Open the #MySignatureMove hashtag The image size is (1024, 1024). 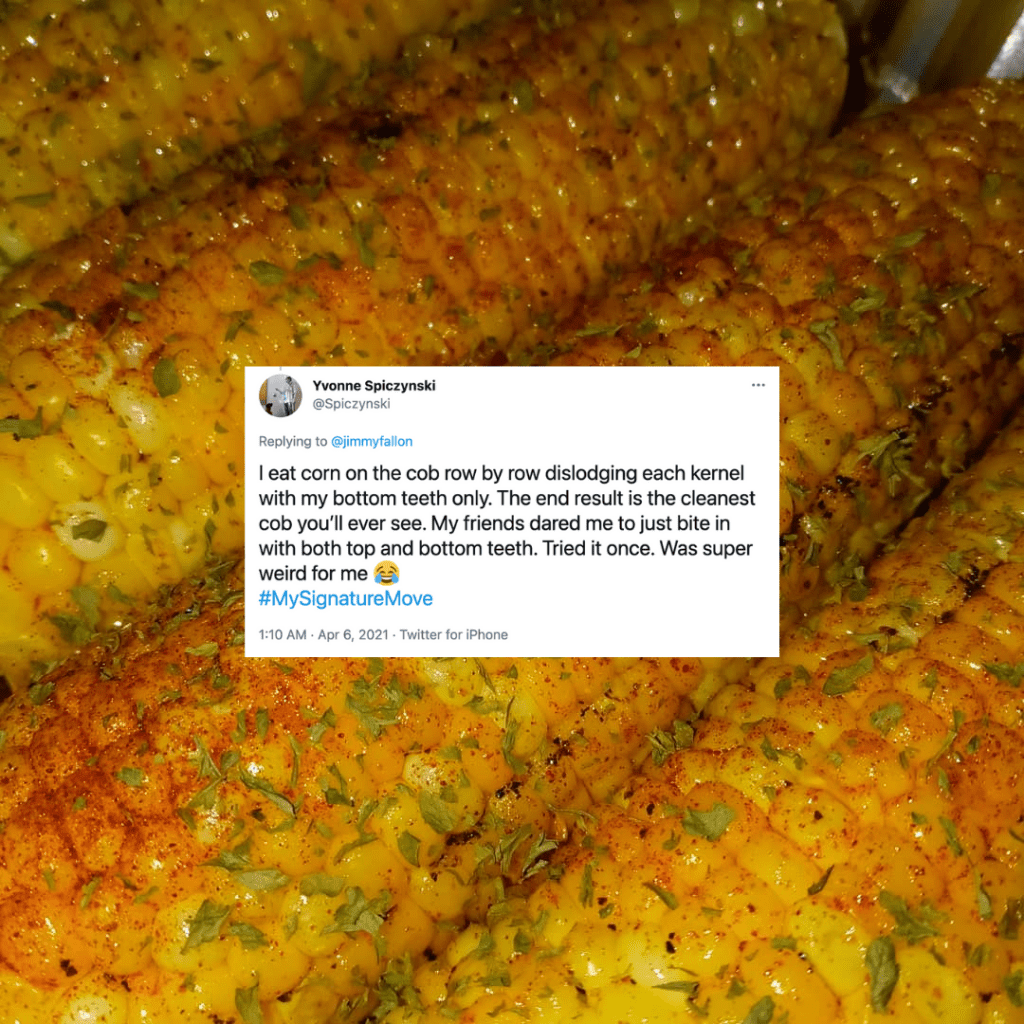point(345,598)
